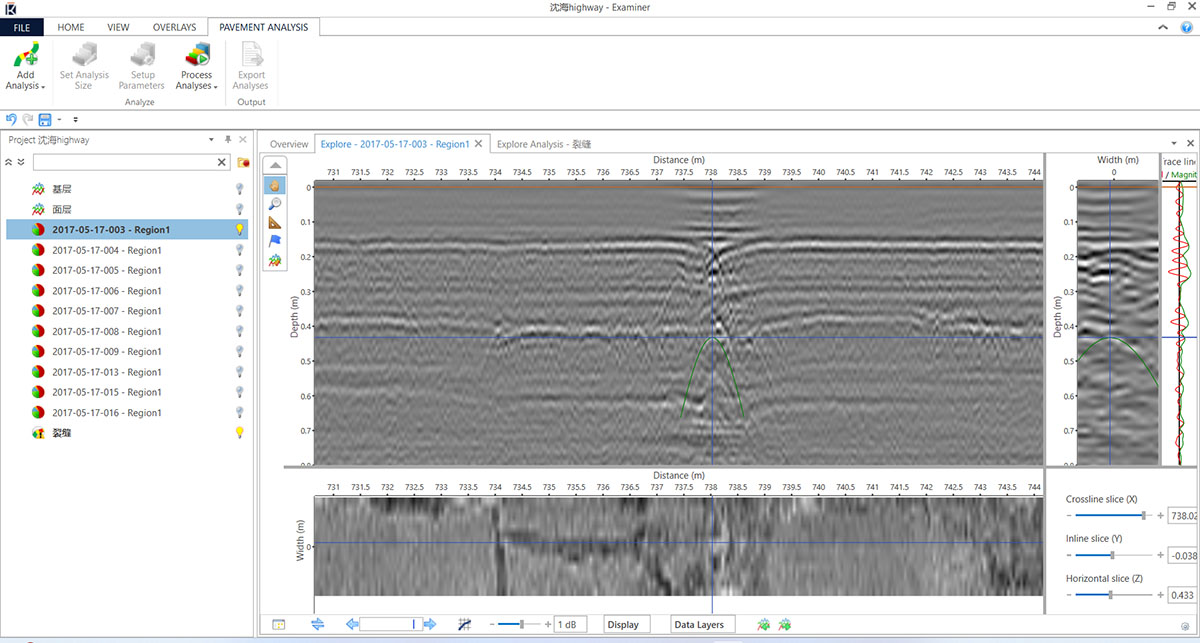Switch to the OVERLAYS ribbon tab
This screenshot has width=1200, height=643.
tap(174, 27)
